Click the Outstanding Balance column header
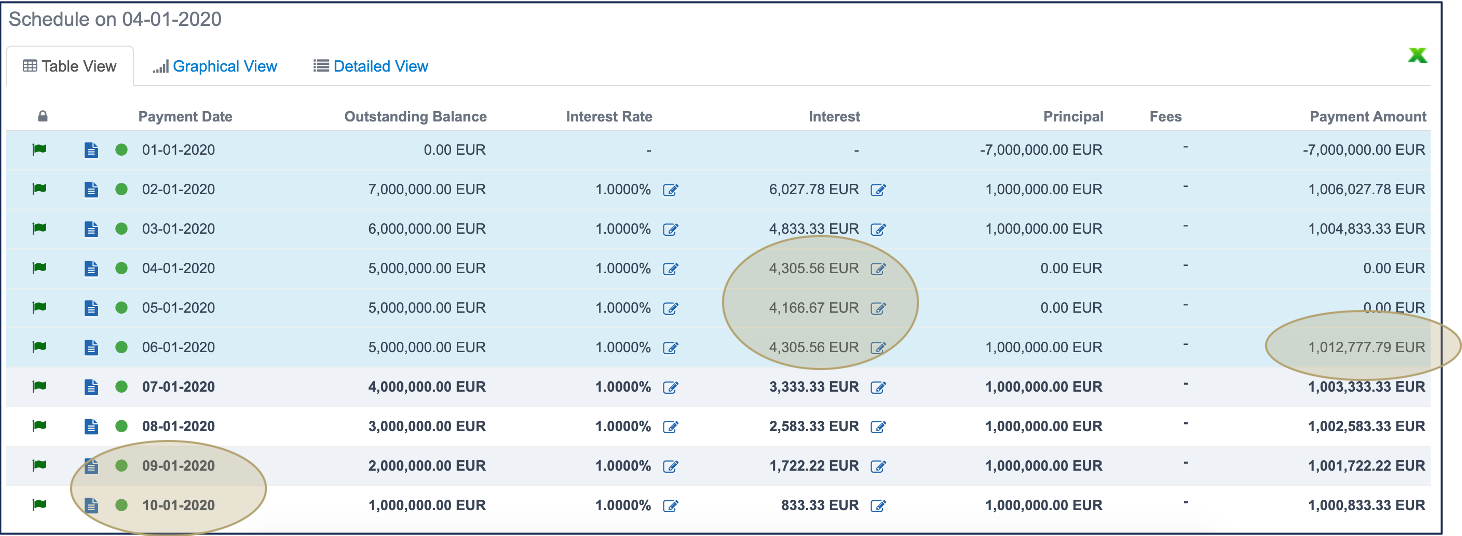 tap(415, 117)
